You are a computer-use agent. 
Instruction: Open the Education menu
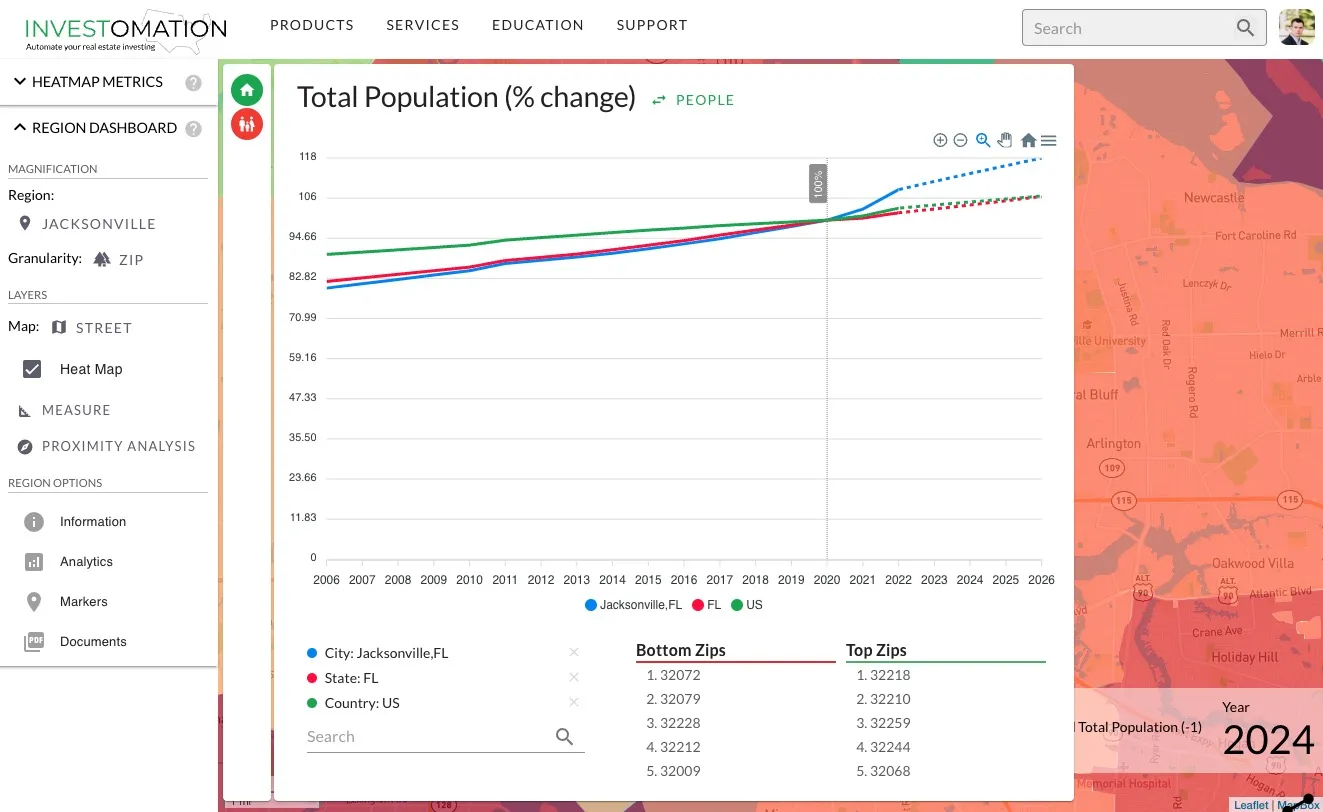tap(537, 25)
